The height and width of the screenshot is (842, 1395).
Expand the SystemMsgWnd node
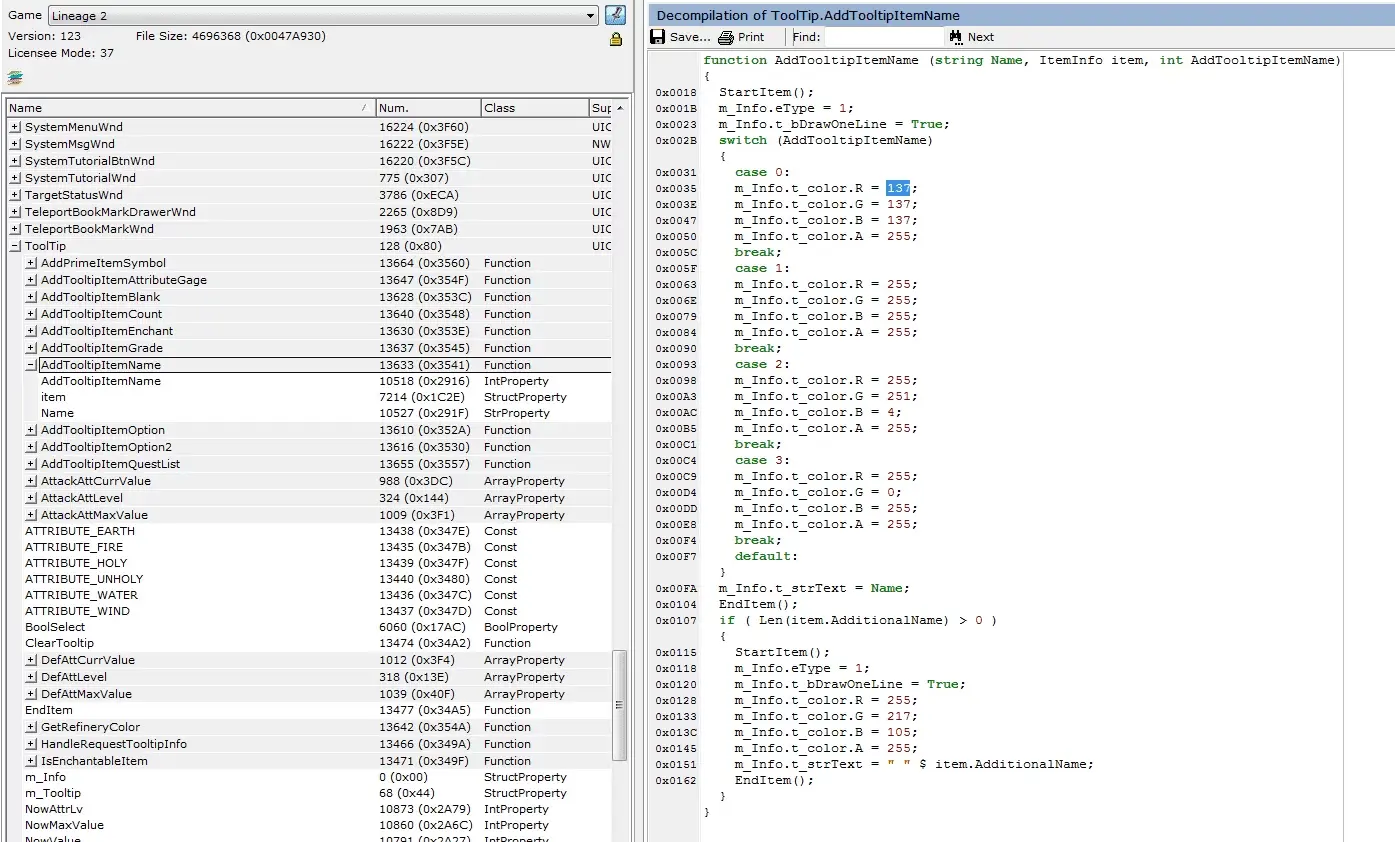[x=15, y=144]
